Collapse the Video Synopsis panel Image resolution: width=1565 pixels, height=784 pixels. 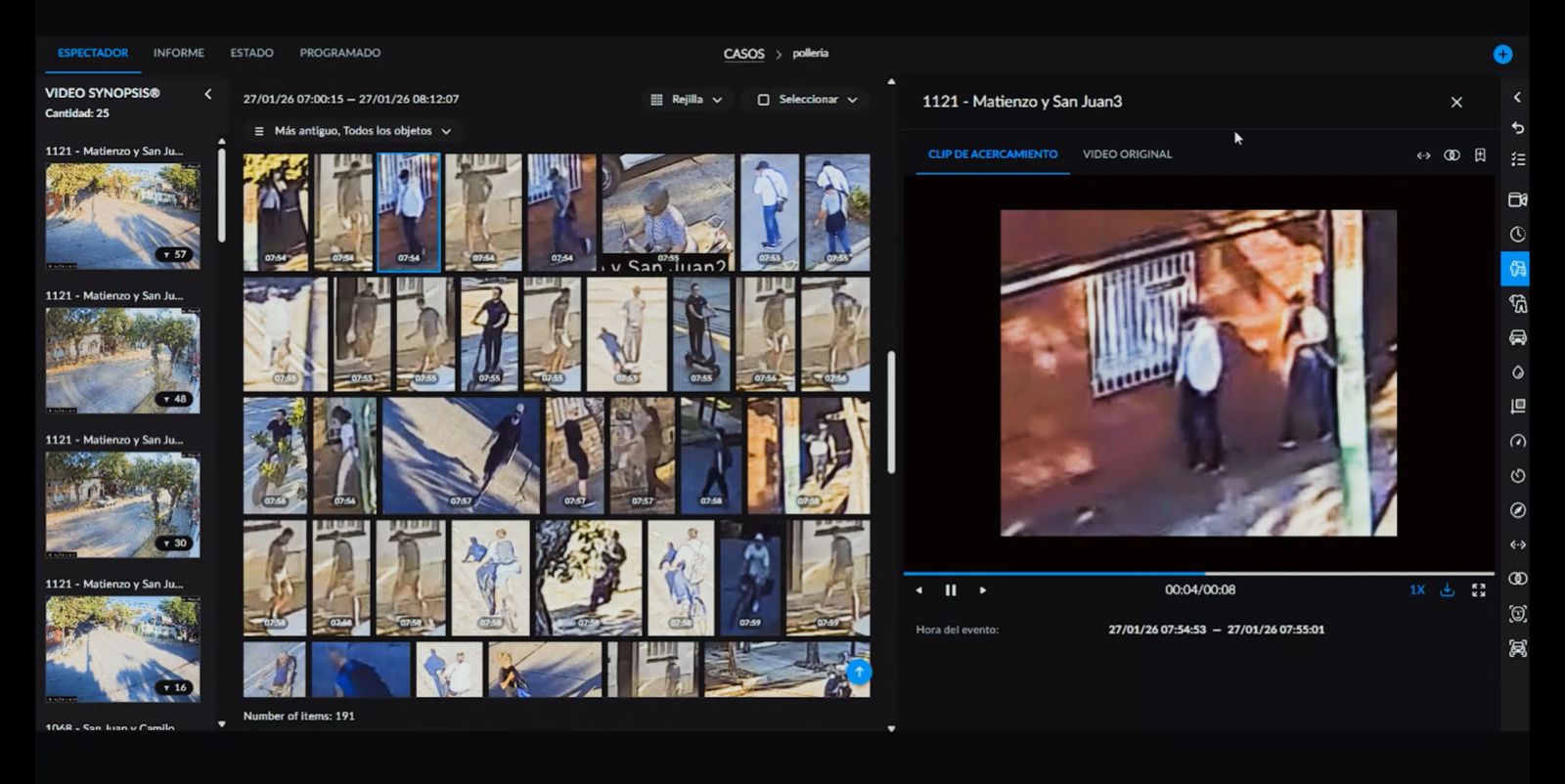coord(207,94)
